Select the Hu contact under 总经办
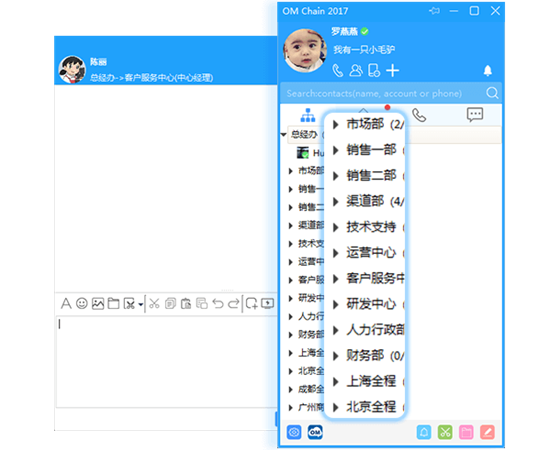The image size is (560, 450). coord(310,153)
